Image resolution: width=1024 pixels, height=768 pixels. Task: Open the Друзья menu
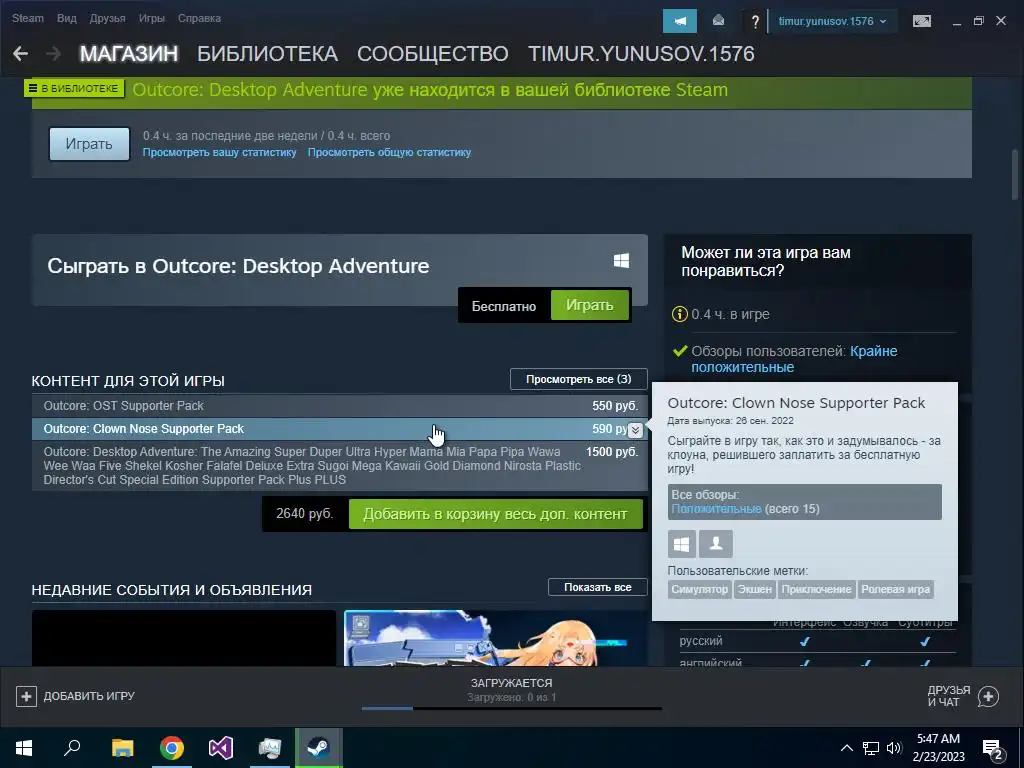107,18
